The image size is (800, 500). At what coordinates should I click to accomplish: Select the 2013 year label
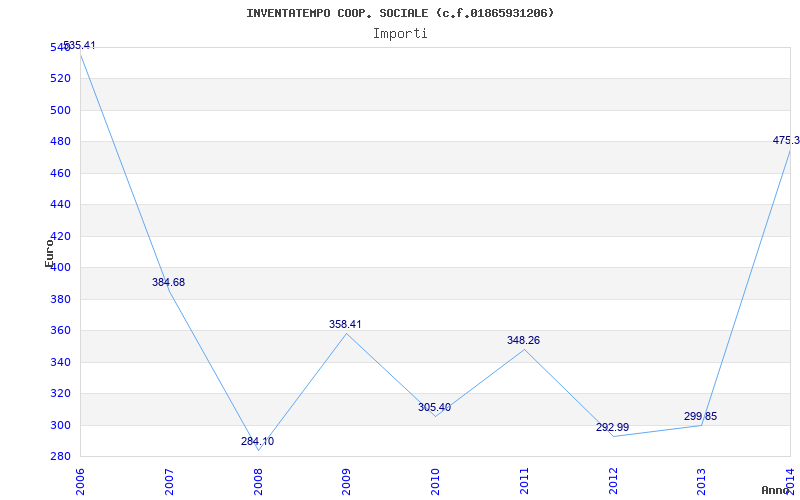(701, 480)
